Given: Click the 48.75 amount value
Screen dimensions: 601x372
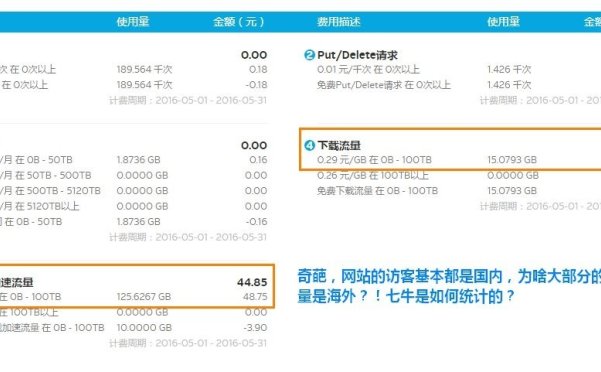Looking at the screenshot, I should point(255,297).
